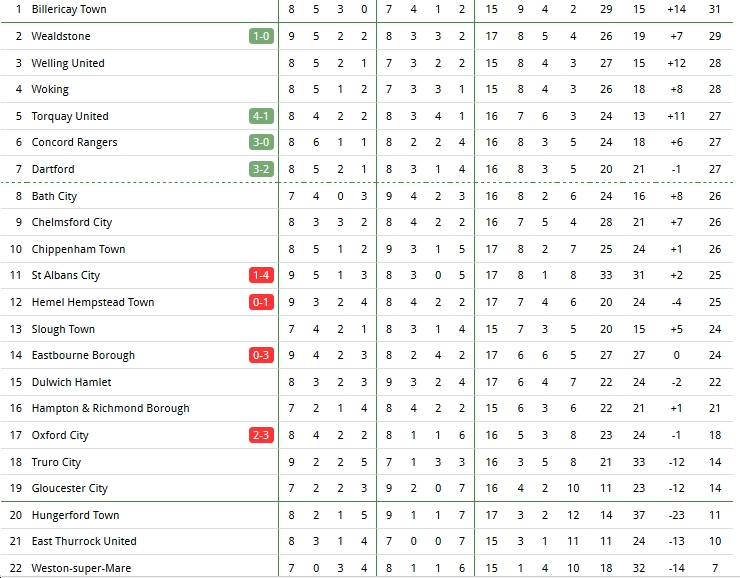
Task: Open the Hungerford Town team link
Action: coord(76,515)
